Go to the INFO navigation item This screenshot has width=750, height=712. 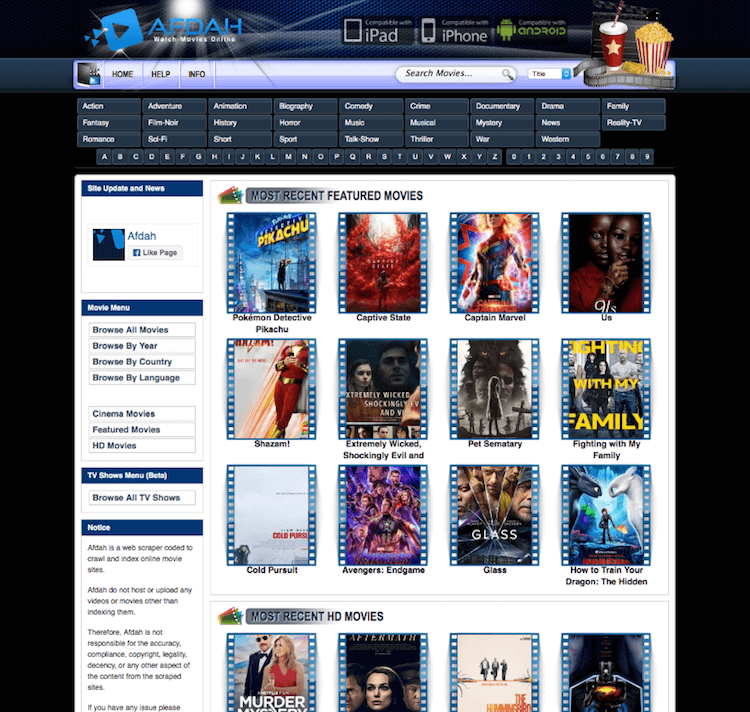click(x=197, y=74)
